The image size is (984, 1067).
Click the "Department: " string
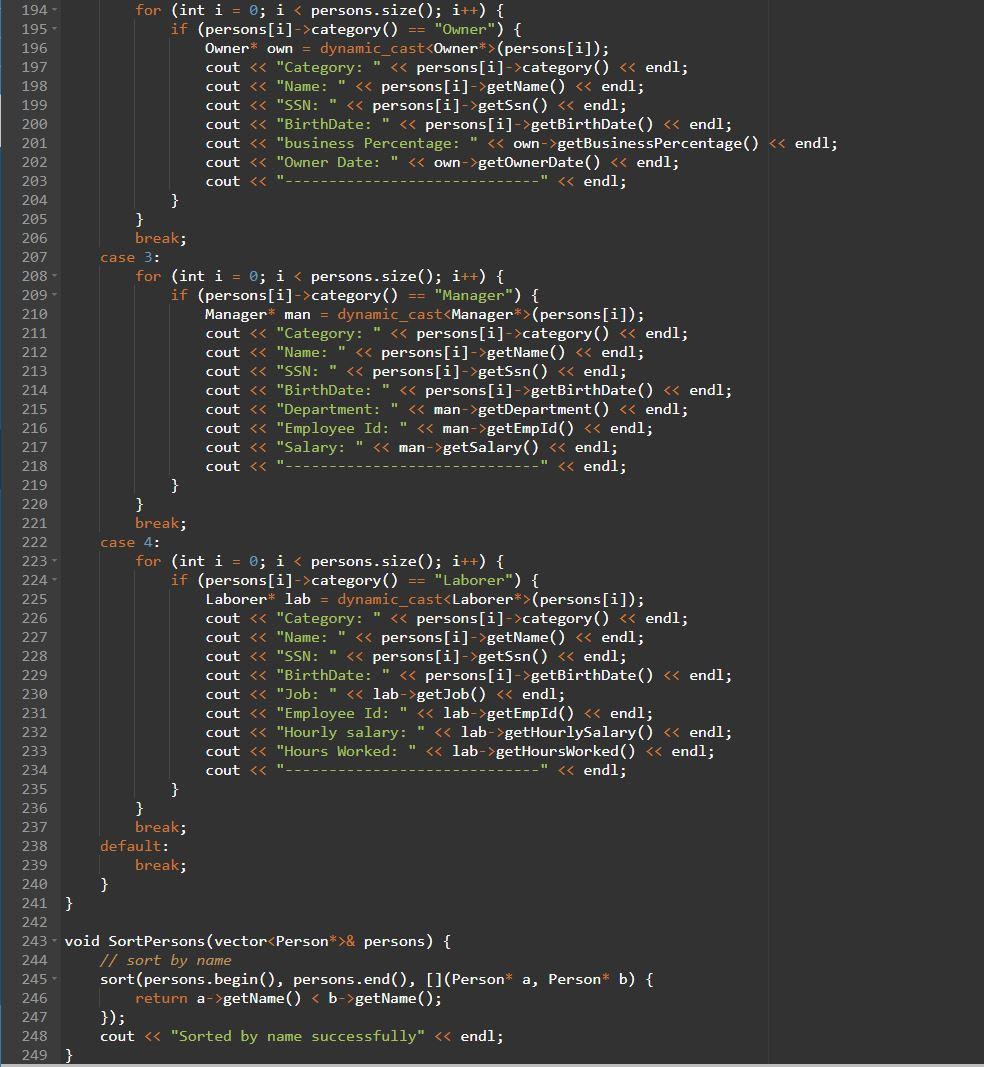click(337, 410)
